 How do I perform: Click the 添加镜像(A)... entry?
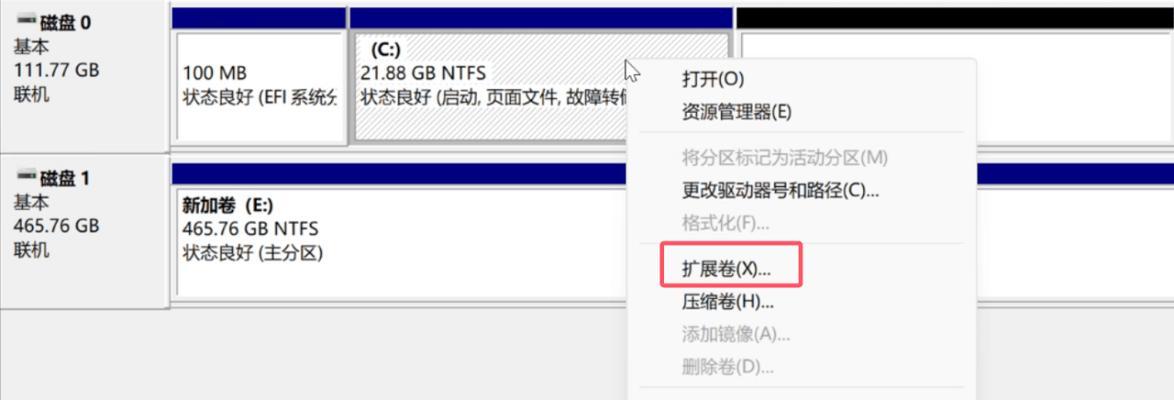[735, 334]
